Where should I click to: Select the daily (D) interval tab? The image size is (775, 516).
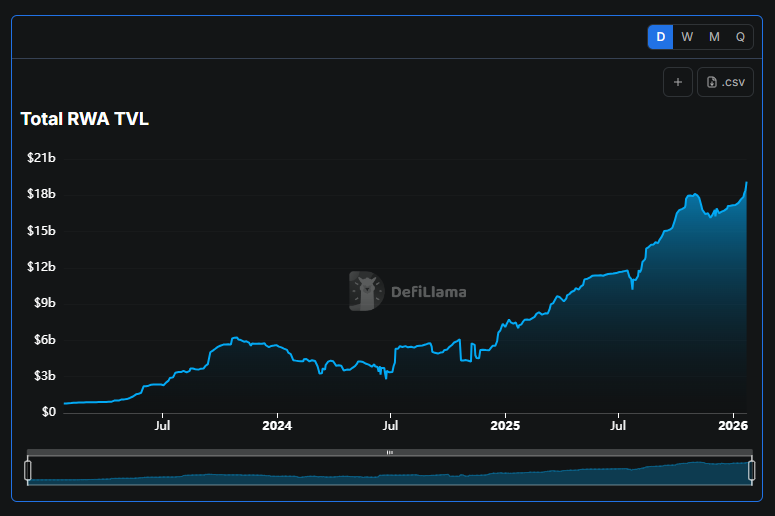660,37
